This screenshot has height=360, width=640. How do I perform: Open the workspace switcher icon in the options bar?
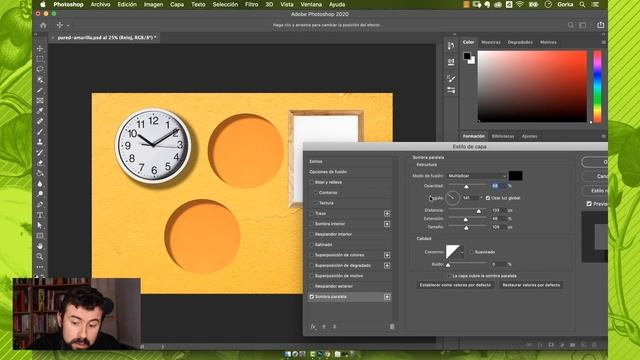(x=583, y=25)
